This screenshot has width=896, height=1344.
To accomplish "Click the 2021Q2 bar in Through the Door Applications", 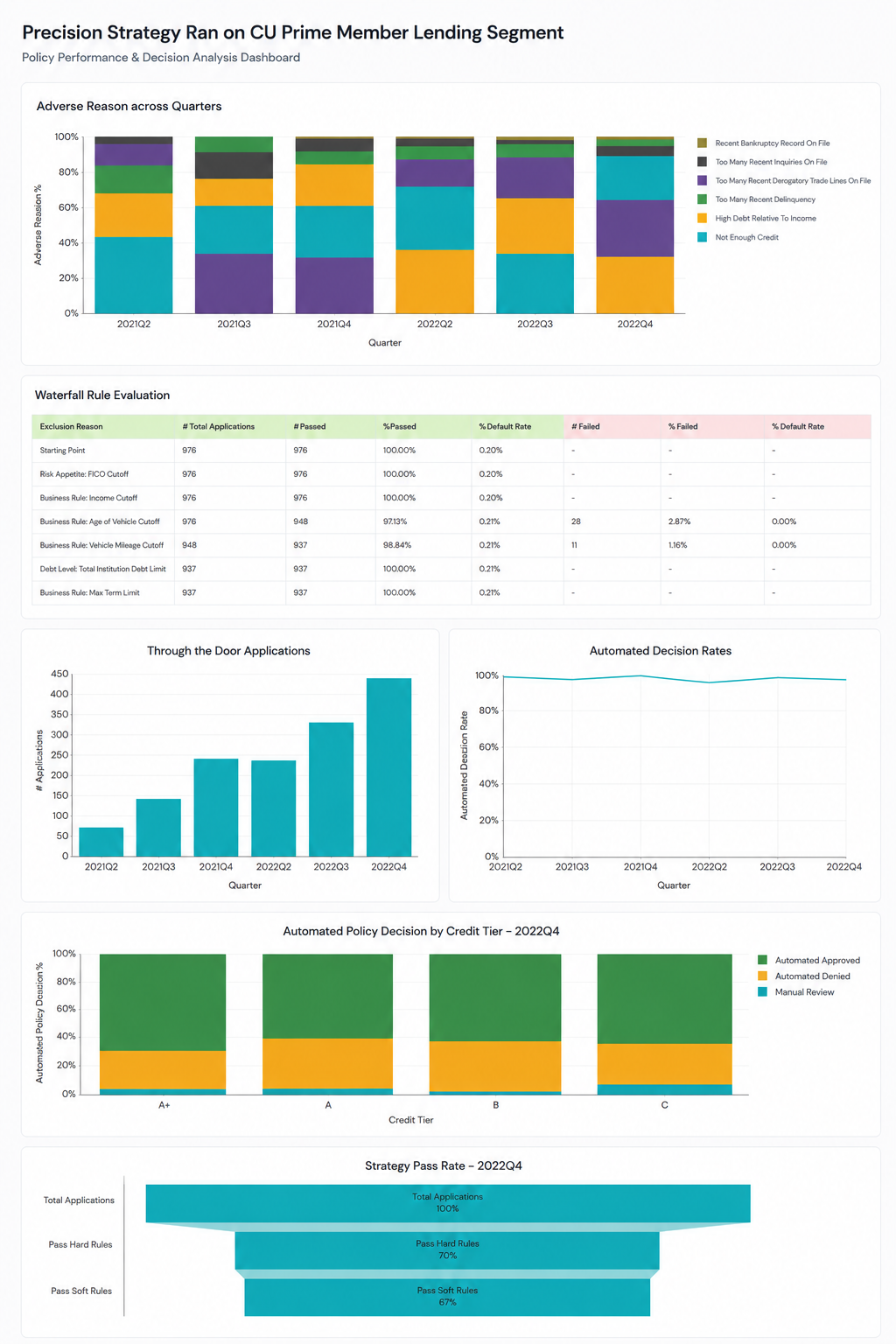I will 101,842.
